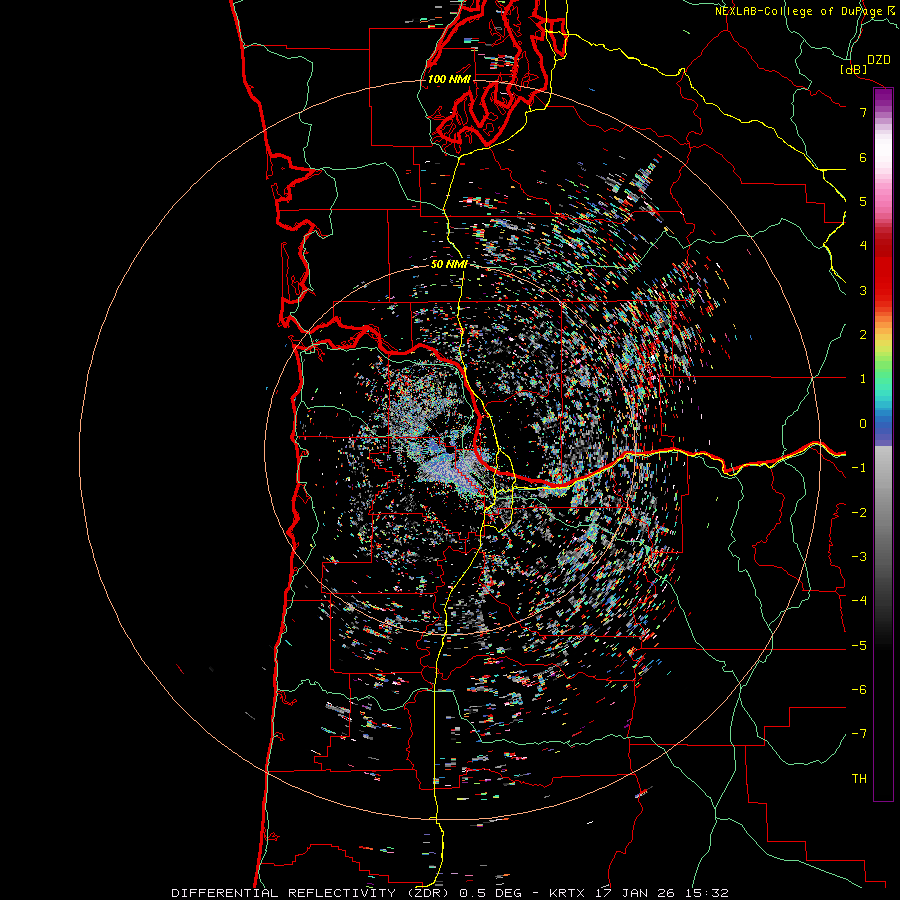Click the ZDR color scale bar

883,444
